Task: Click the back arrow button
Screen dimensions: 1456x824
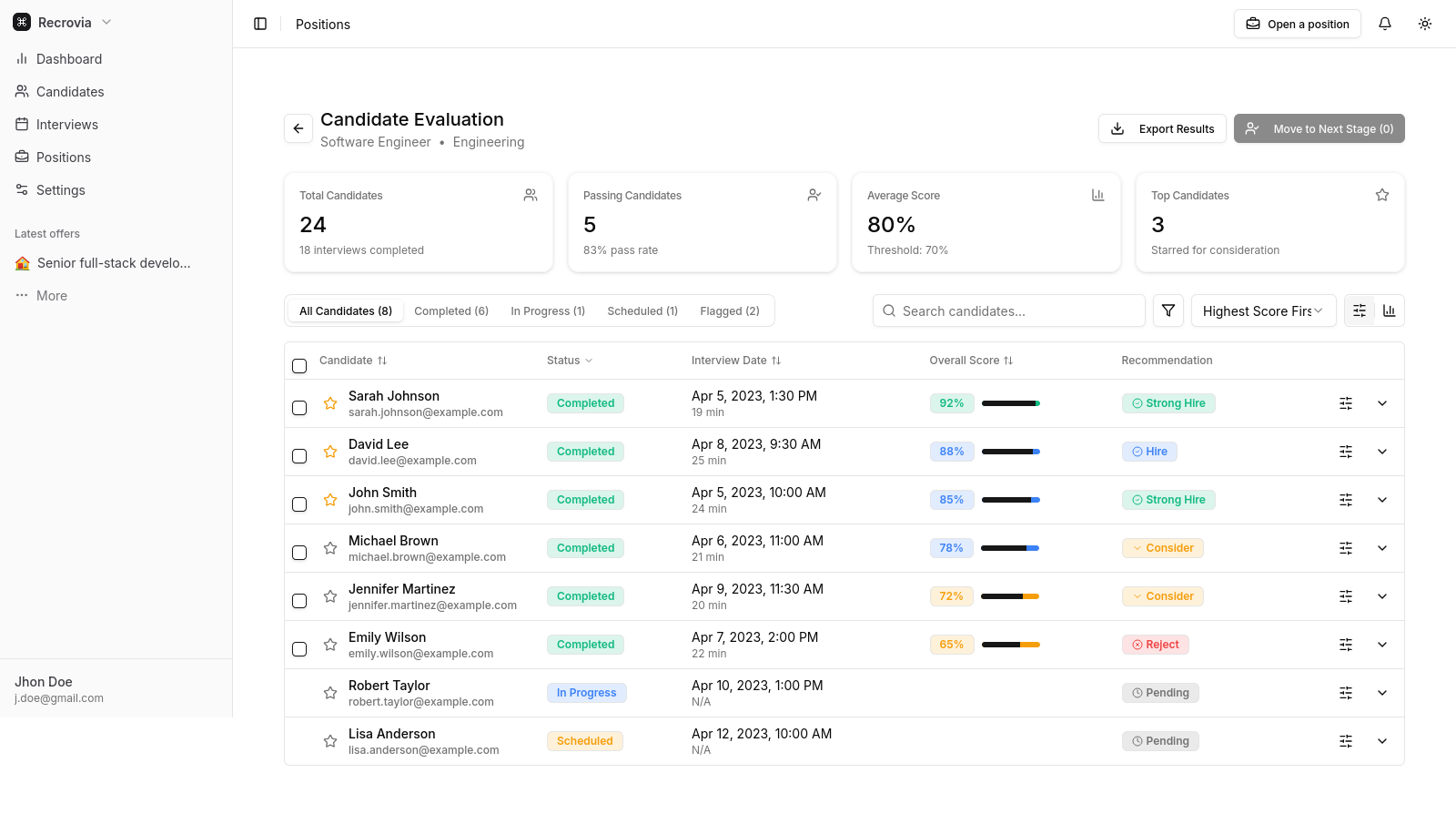Action: [x=298, y=128]
